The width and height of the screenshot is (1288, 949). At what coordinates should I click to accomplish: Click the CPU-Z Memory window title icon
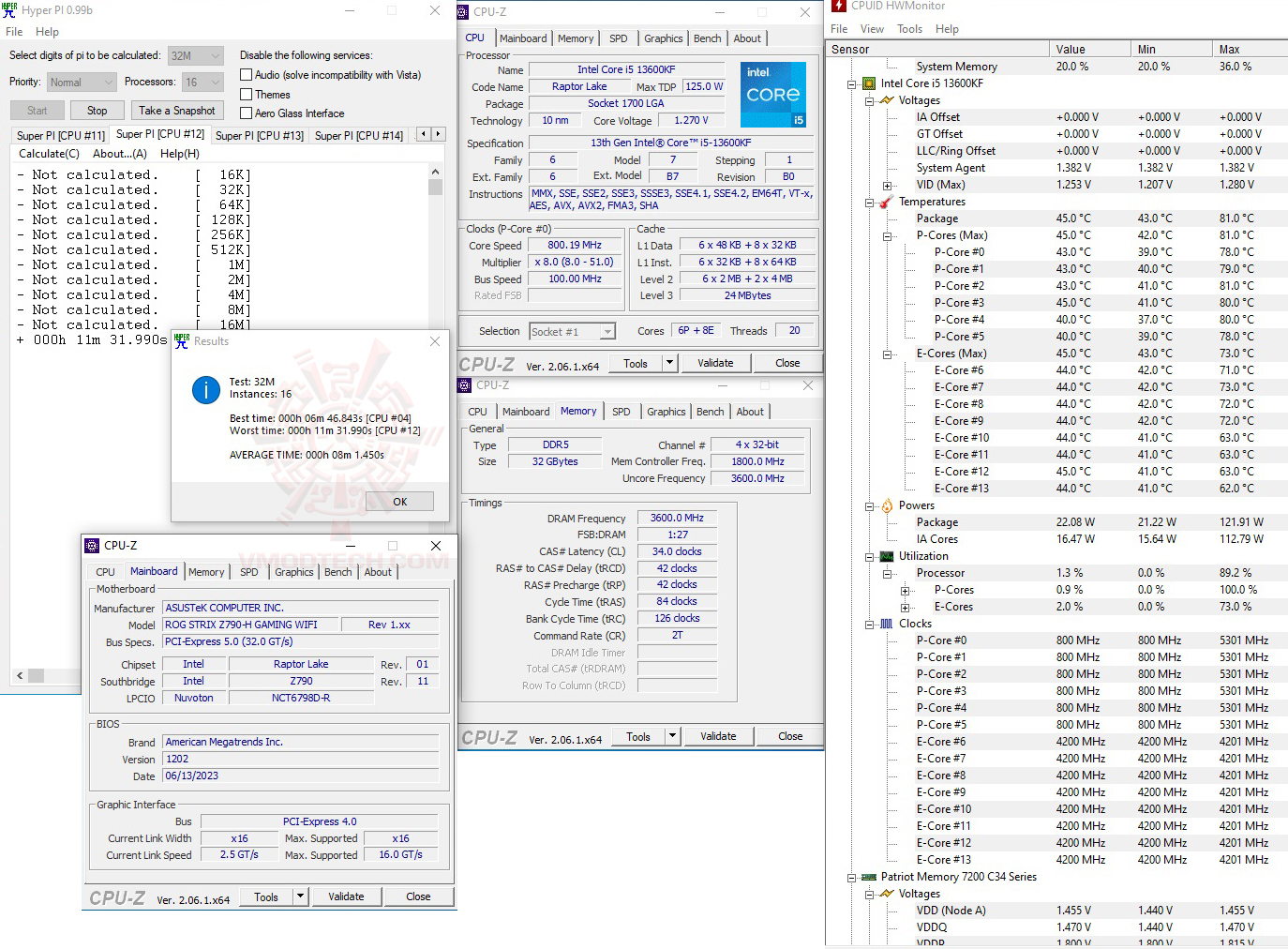pyautogui.click(x=465, y=385)
